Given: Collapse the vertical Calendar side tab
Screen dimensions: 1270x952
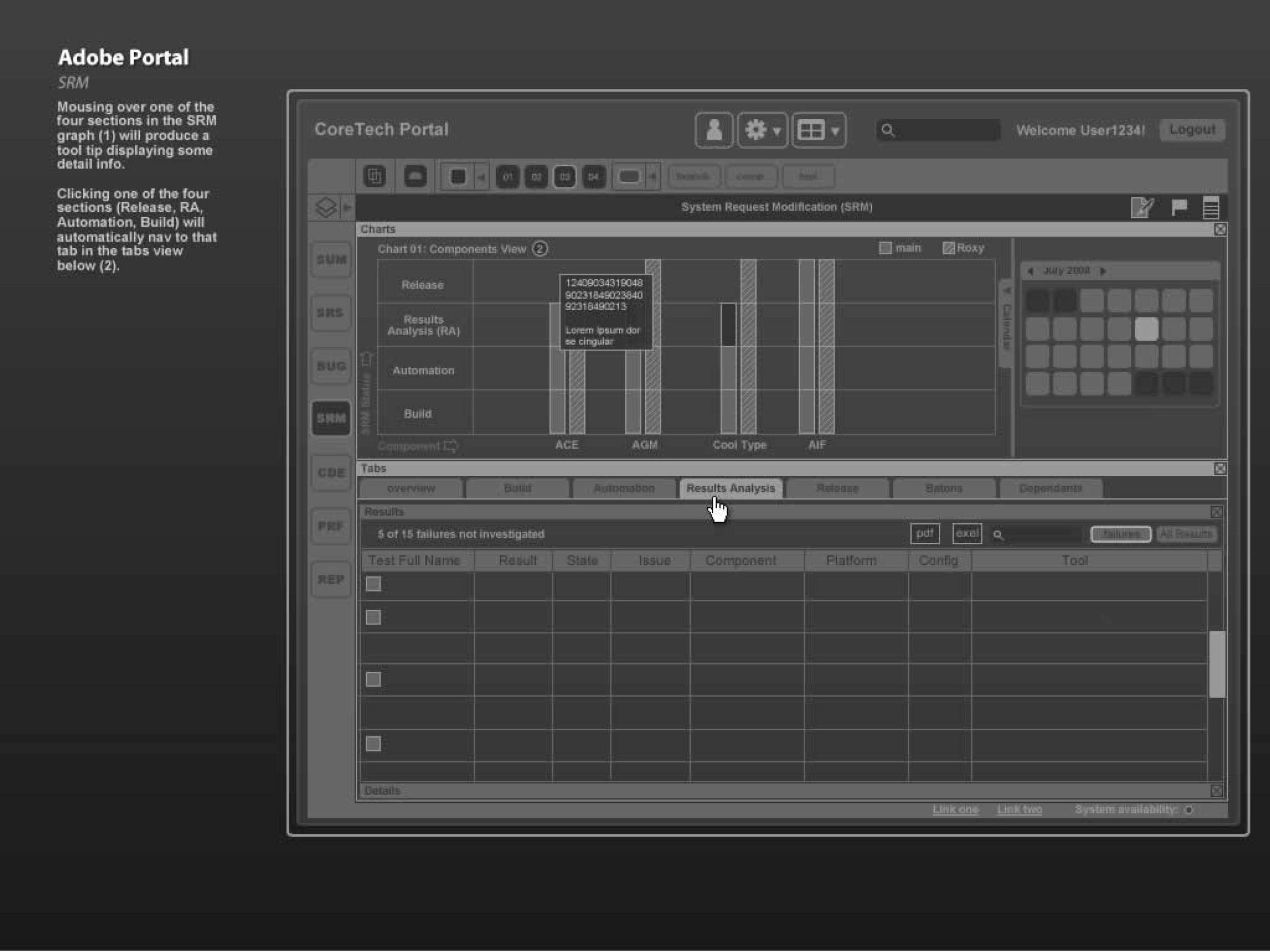Looking at the screenshot, I should click(x=1005, y=324).
